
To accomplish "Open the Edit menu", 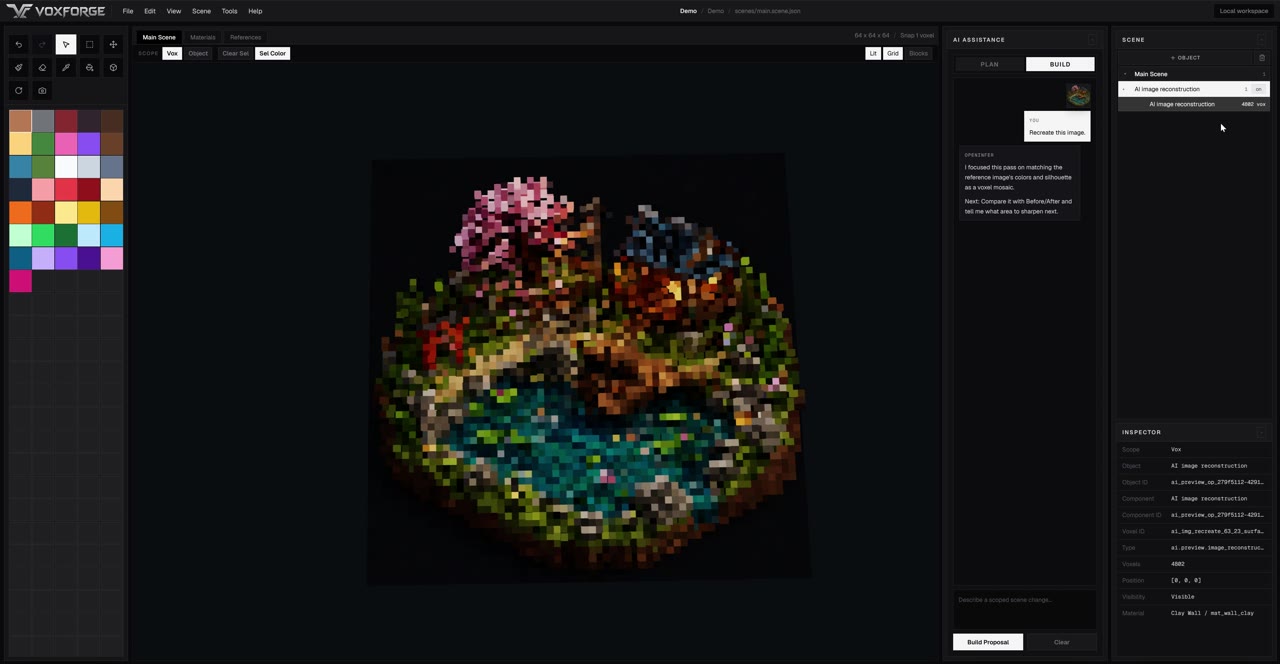I will coord(149,11).
